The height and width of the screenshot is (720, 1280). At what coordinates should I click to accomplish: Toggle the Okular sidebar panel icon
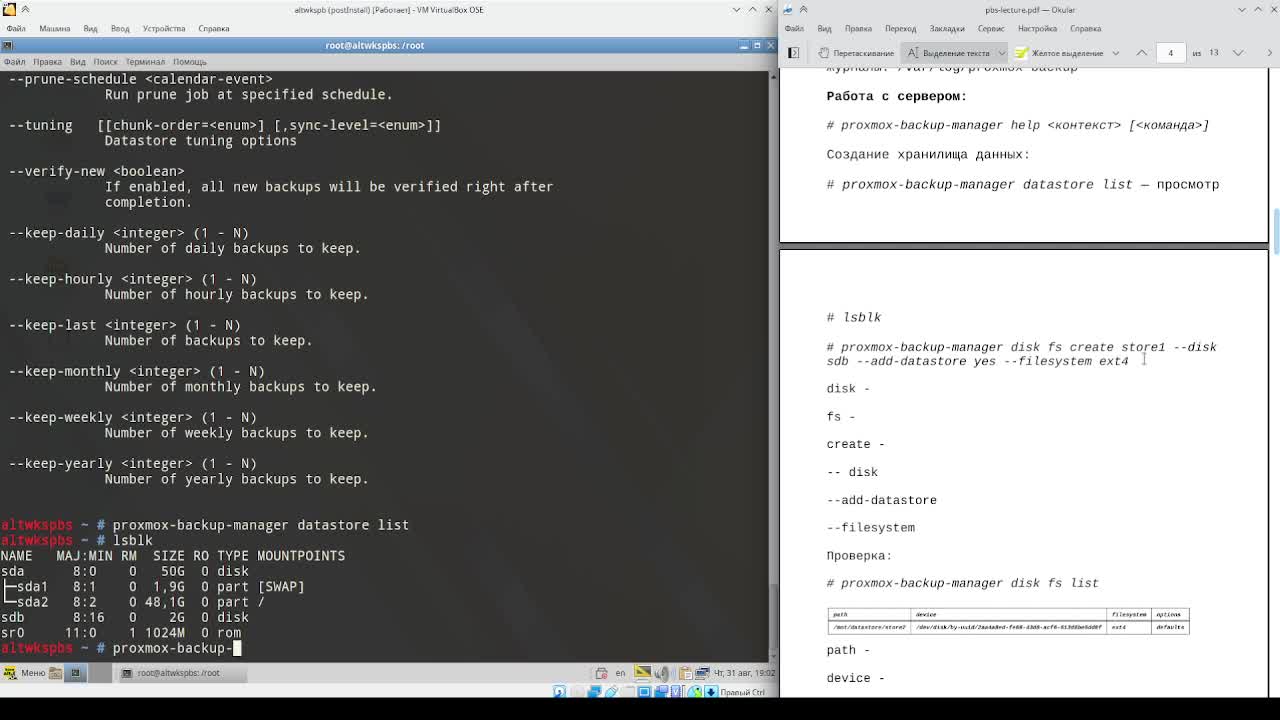(x=793, y=52)
